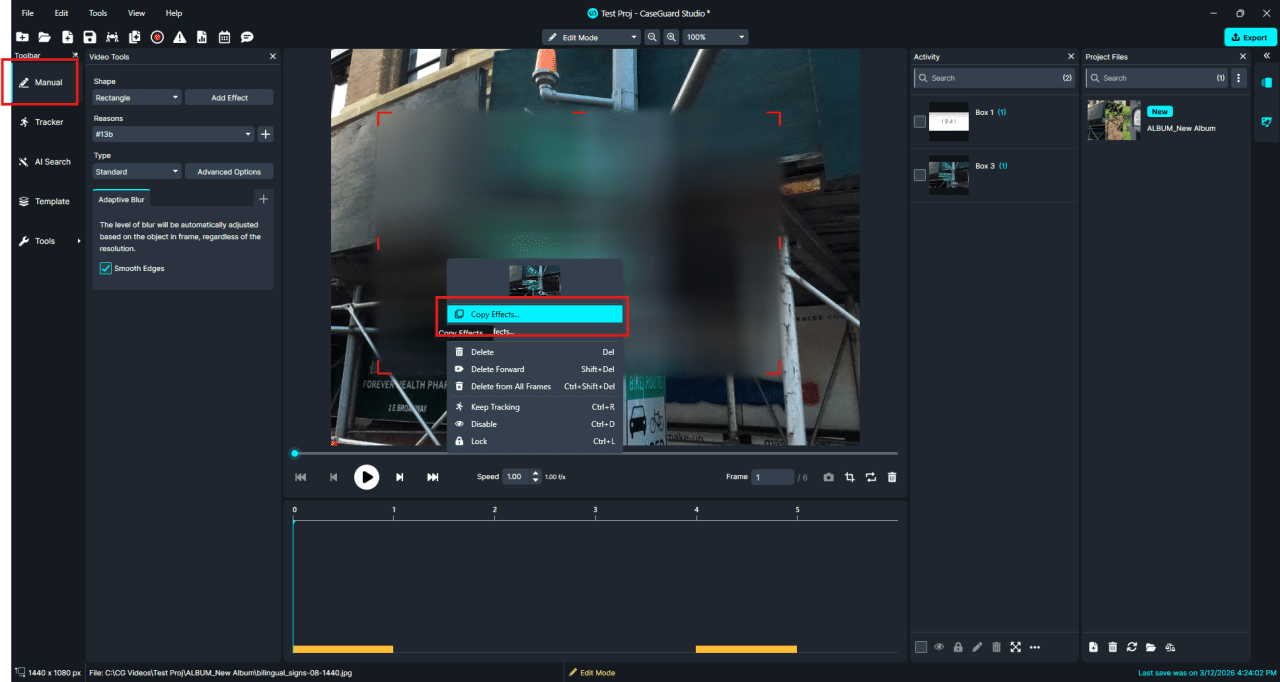The height and width of the screenshot is (682, 1280).
Task: Click the record screen icon in top toolbar
Action: [x=157, y=37]
